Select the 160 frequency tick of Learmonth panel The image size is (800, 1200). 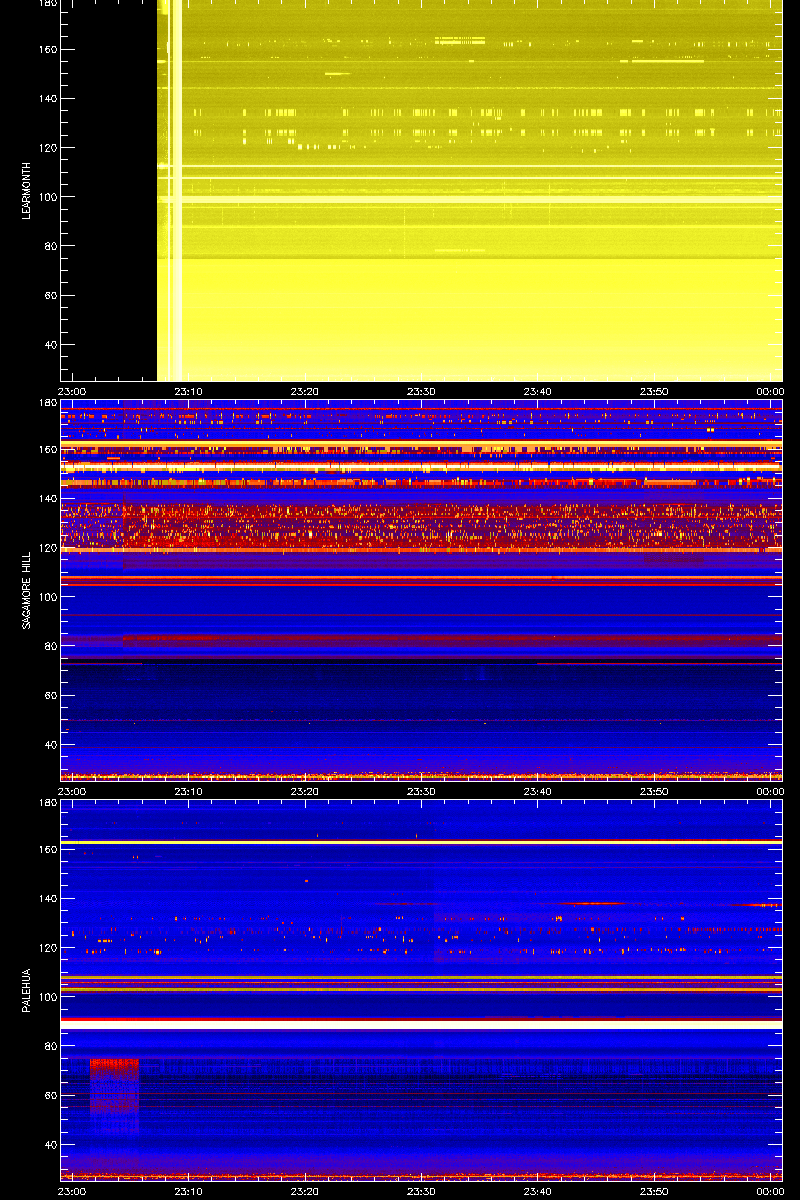point(47,49)
